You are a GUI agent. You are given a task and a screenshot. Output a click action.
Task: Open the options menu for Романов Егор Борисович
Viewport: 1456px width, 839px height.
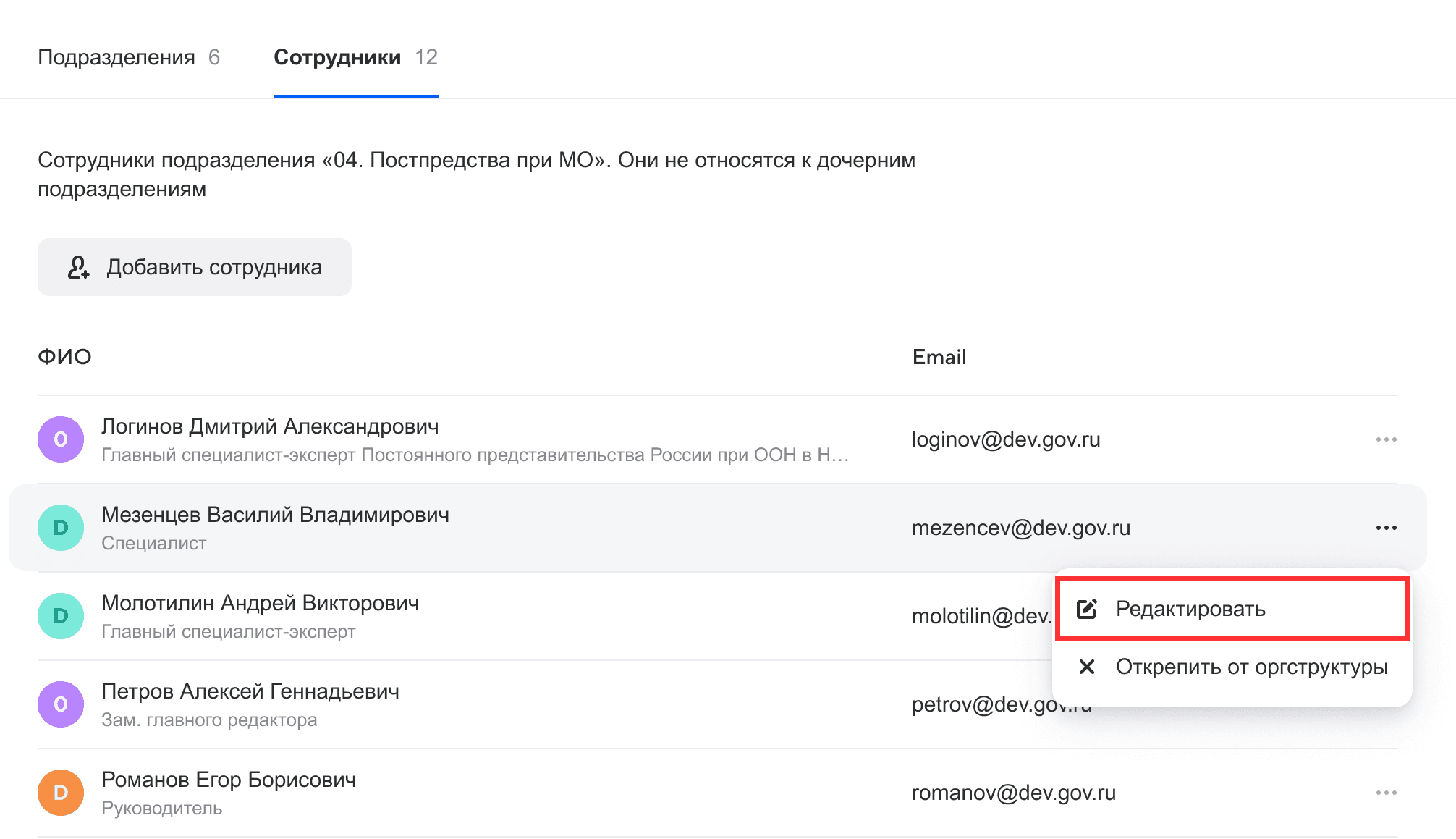click(1386, 793)
